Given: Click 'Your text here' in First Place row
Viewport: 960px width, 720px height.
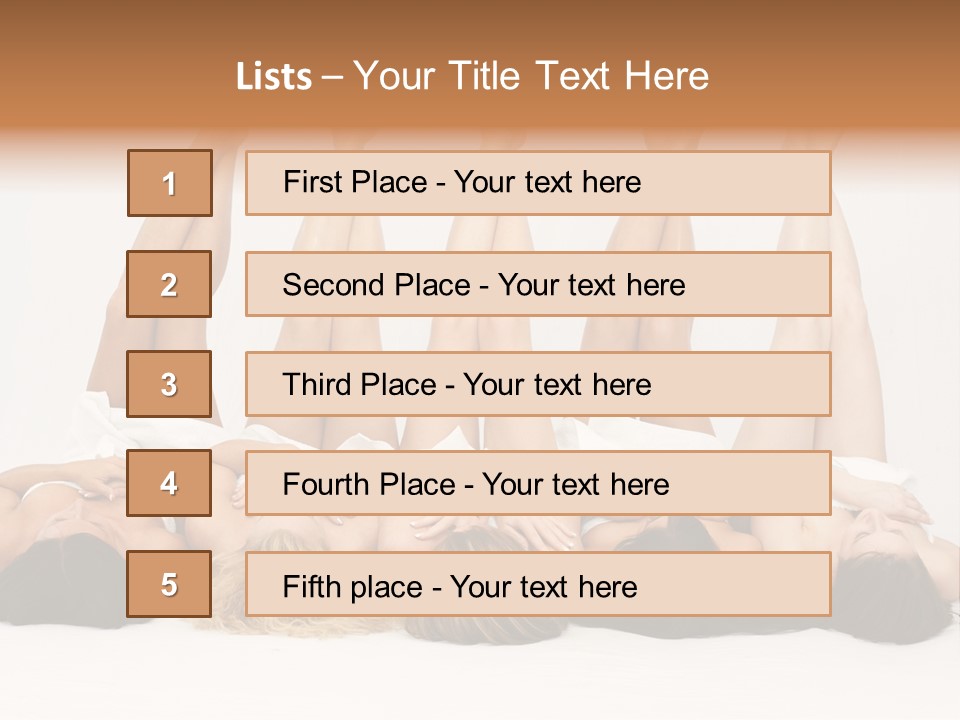Looking at the screenshot, I should pos(547,182).
